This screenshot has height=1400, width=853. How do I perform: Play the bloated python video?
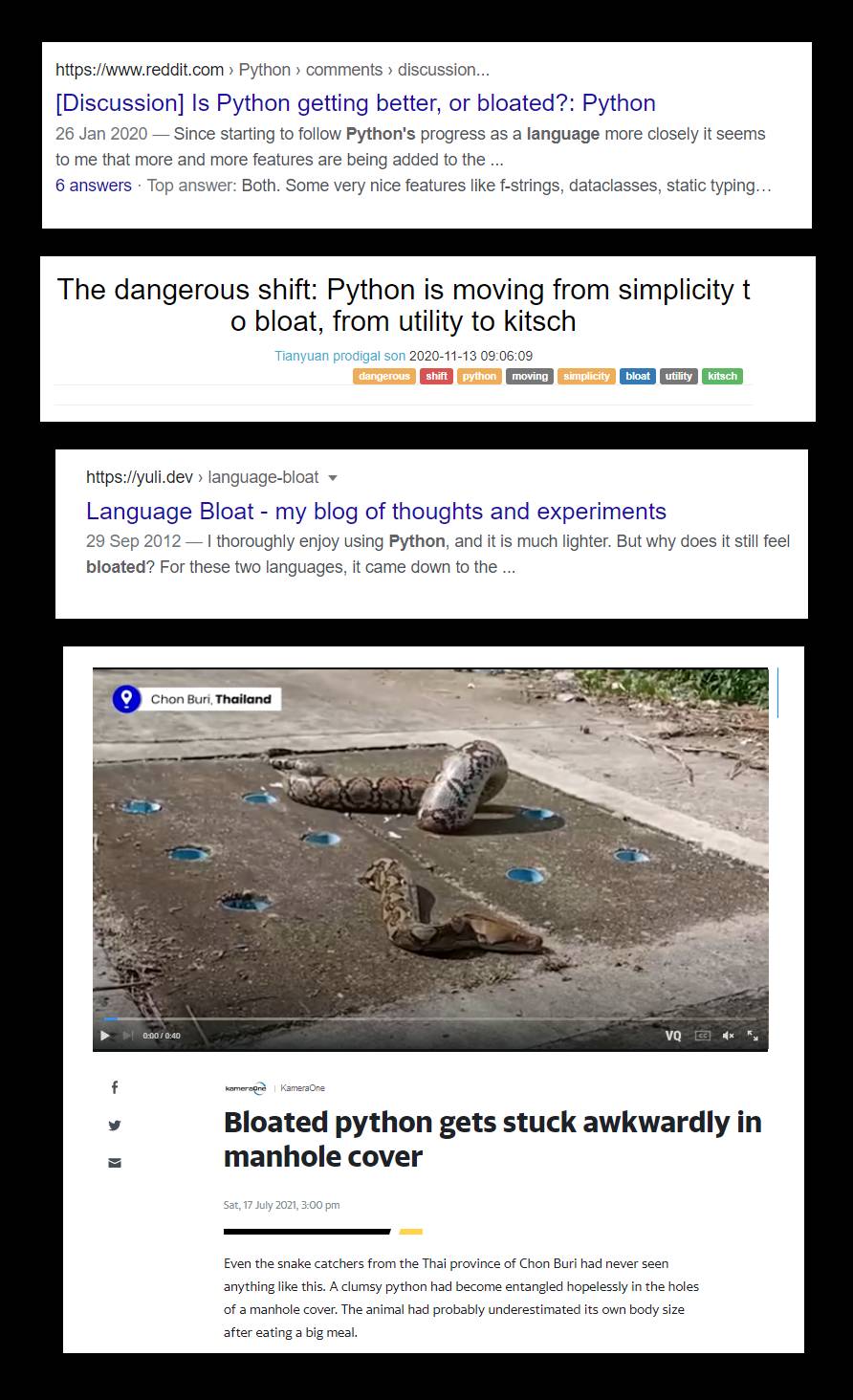tap(105, 1036)
